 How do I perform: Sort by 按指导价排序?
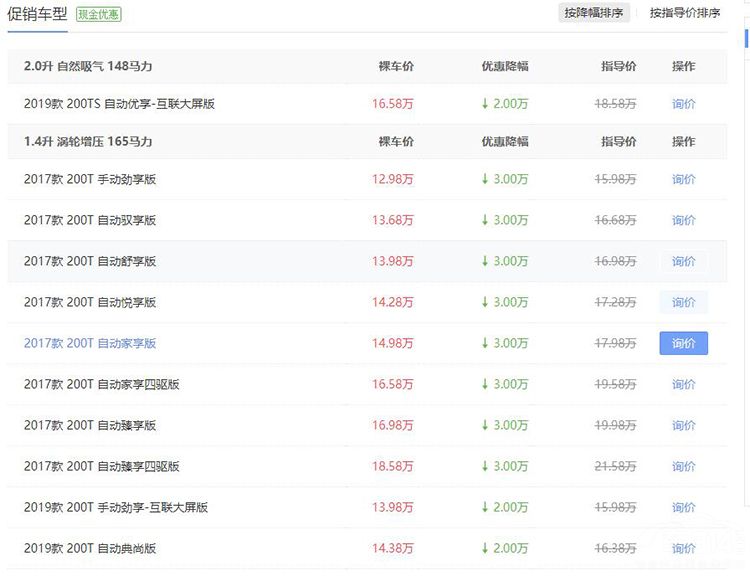pyautogui.click(x=685, y=13)
